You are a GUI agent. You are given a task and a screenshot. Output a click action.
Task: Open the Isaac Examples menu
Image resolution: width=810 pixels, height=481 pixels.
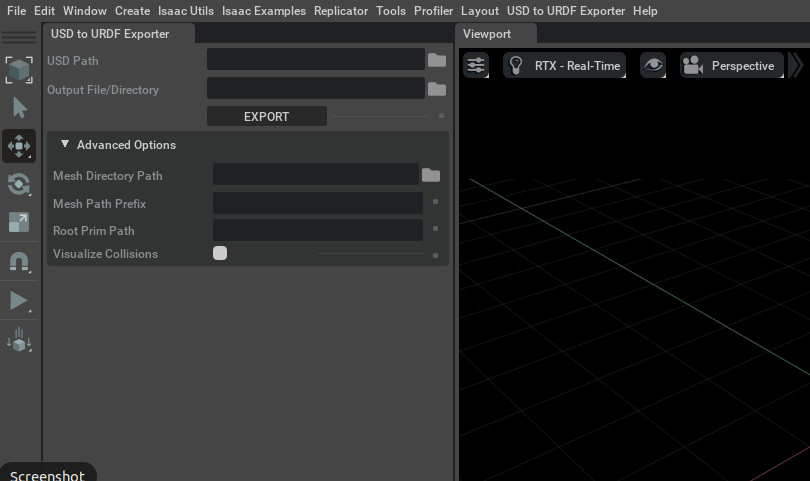pos(264,11)
